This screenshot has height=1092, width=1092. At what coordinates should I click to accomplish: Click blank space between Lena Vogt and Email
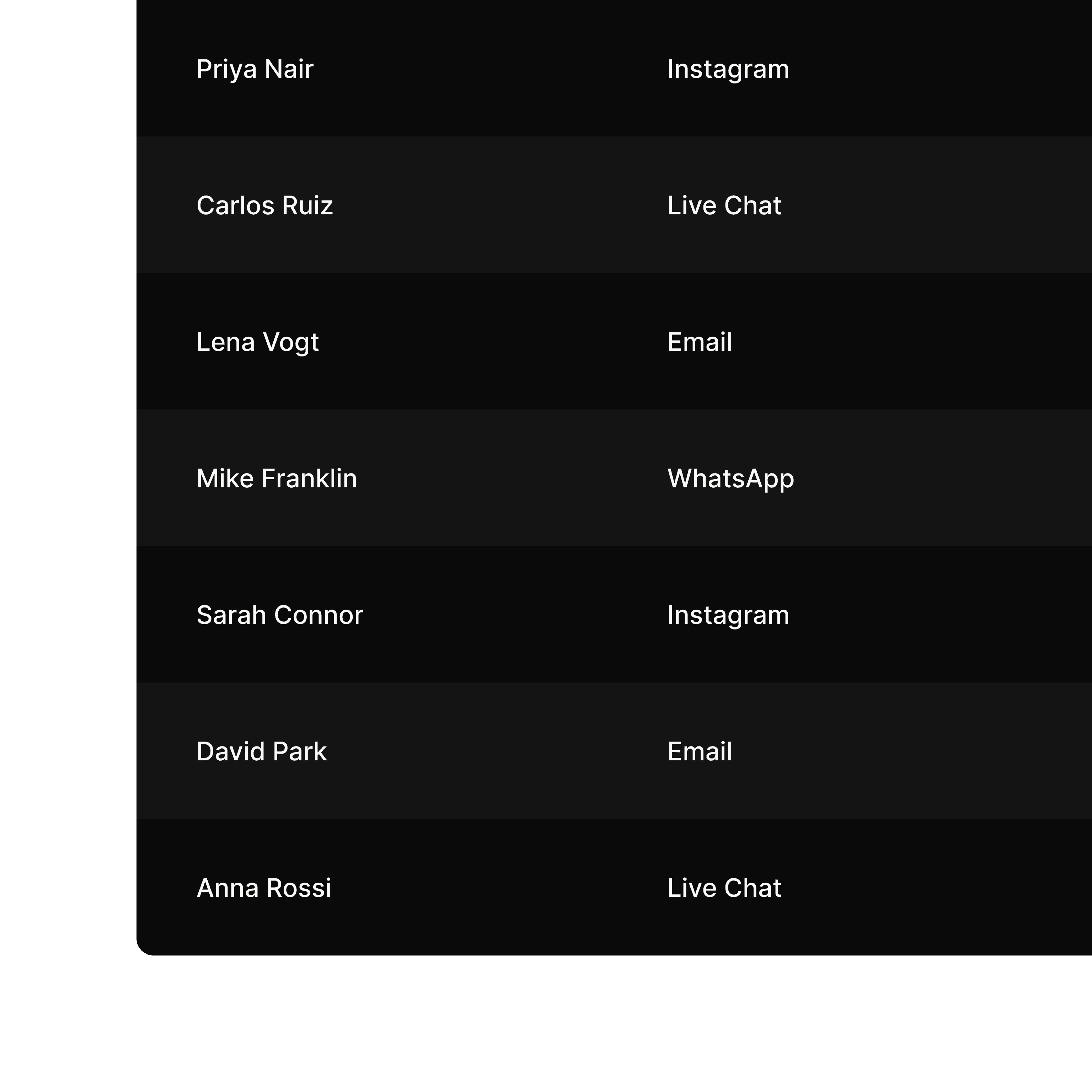pyautogui.click(x=492, y=342)
